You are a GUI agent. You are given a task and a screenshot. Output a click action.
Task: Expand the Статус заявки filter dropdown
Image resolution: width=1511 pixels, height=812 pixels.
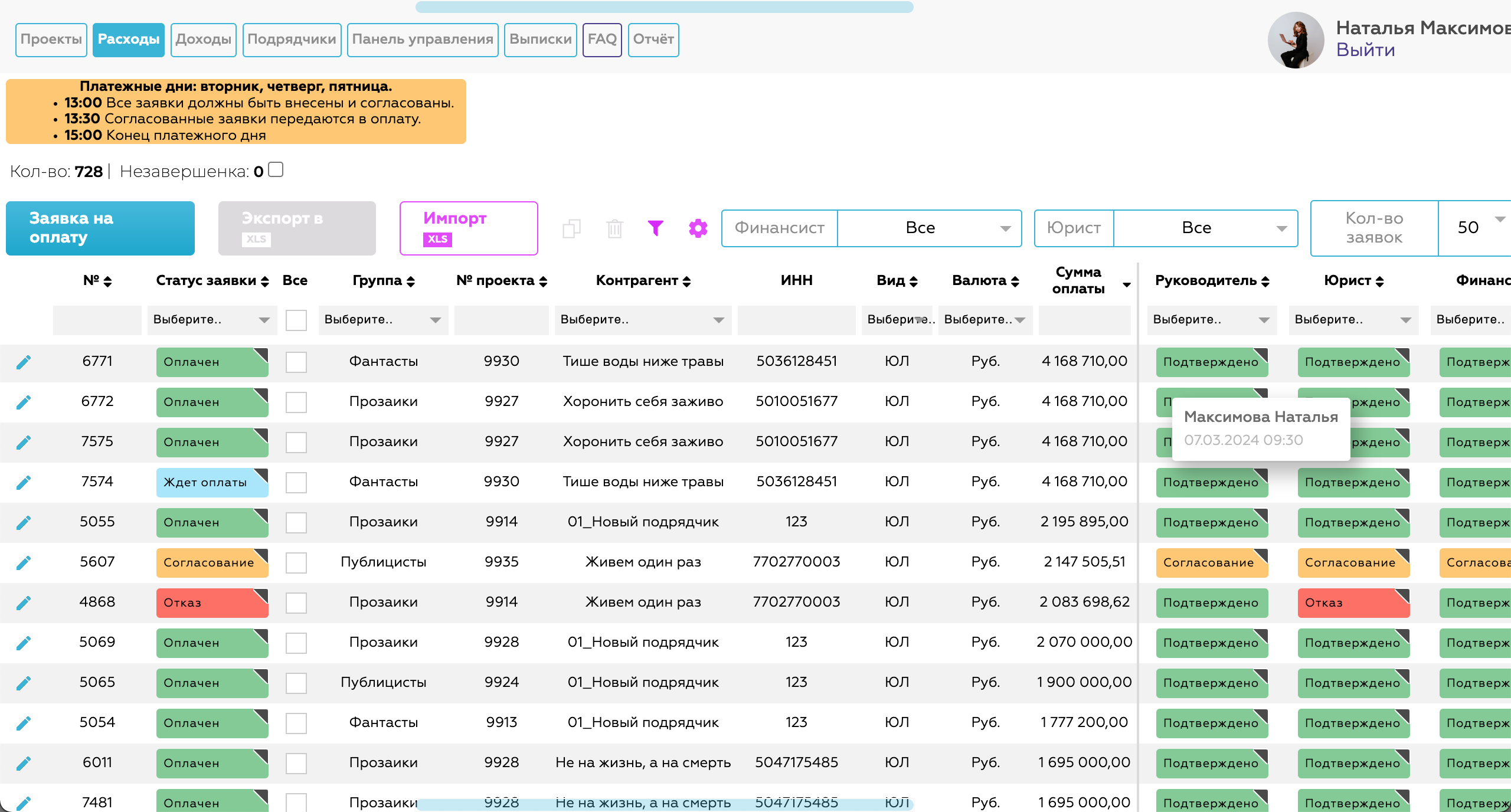click(211, 320)
